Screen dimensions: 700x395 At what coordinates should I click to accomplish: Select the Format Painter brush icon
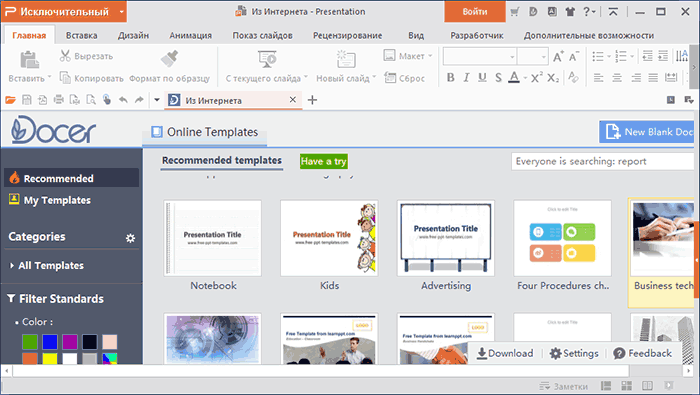169,58
